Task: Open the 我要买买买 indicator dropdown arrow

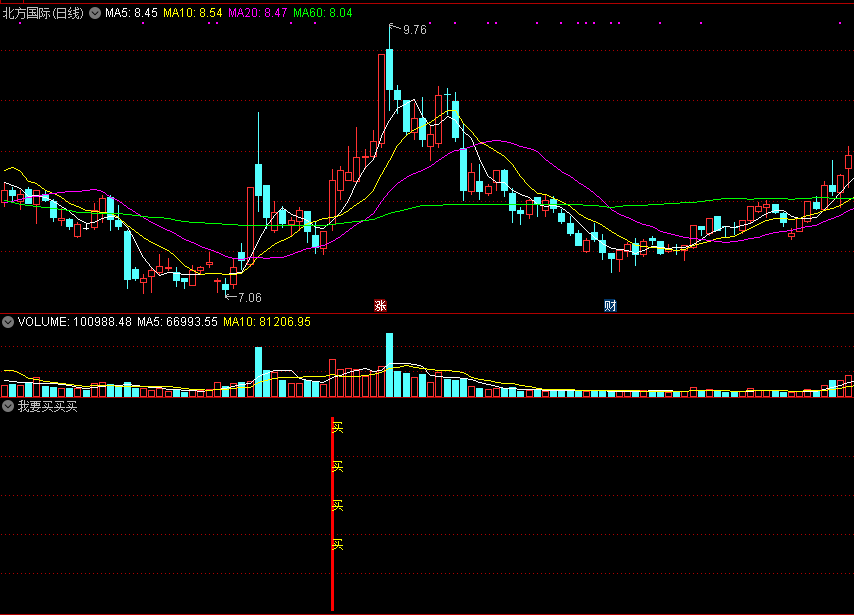Action: [8, 406]
